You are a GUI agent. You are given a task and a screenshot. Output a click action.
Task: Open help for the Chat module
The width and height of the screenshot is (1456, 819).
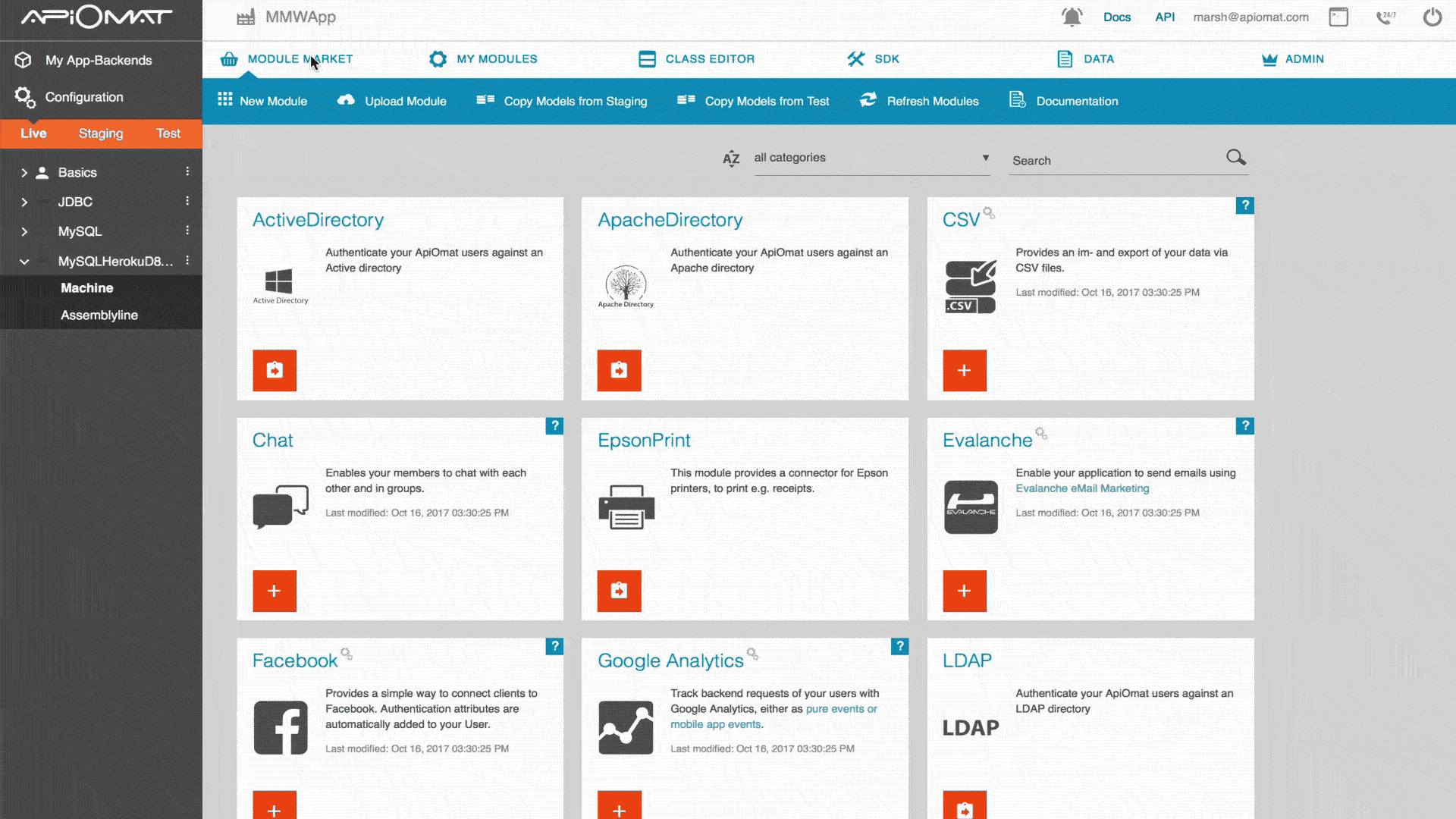click(554, 425)
